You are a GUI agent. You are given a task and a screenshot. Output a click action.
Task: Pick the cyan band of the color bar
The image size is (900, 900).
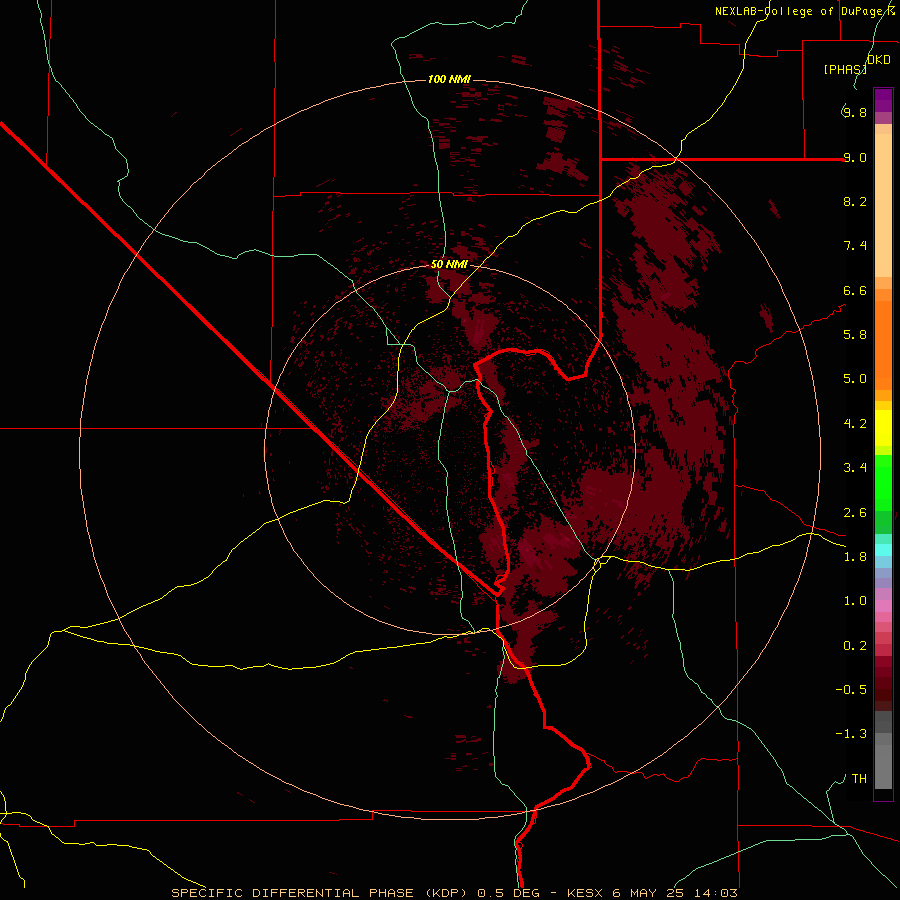tap(883, 550)
